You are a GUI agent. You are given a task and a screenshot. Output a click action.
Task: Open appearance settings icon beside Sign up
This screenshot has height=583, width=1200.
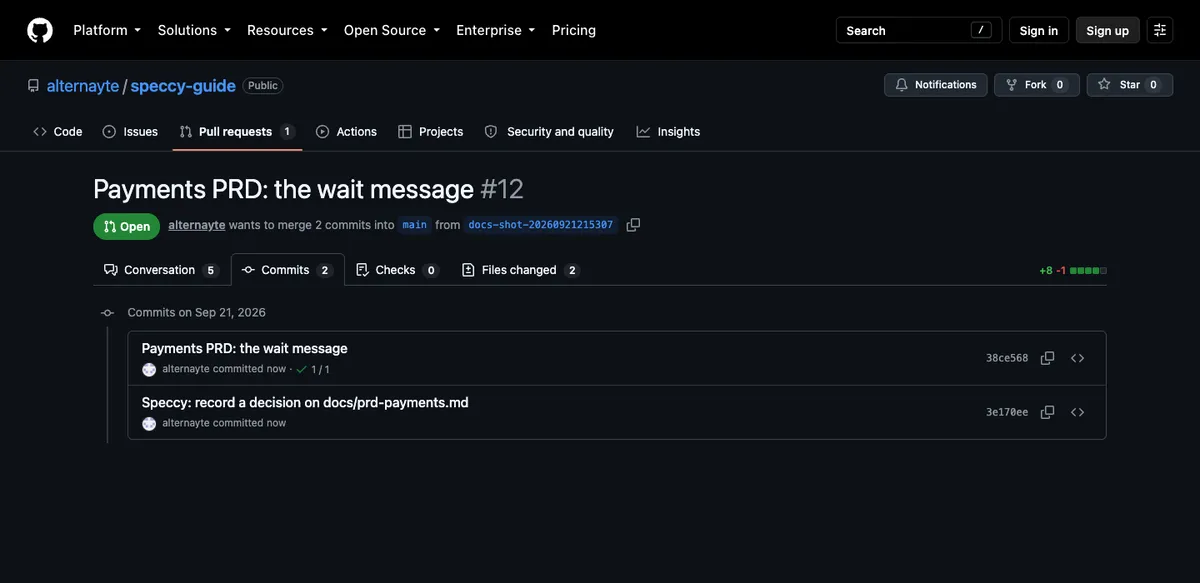(1160, 30)
